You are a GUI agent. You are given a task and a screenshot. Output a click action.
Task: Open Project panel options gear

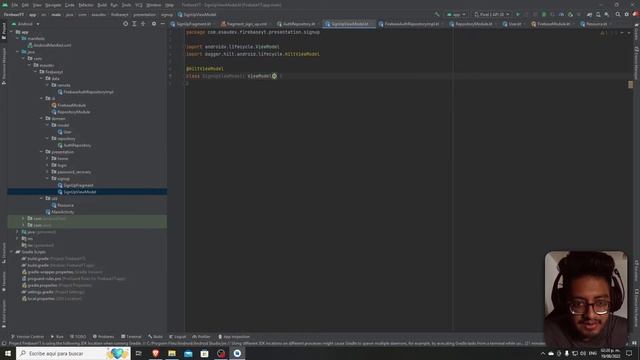point(154,24)
